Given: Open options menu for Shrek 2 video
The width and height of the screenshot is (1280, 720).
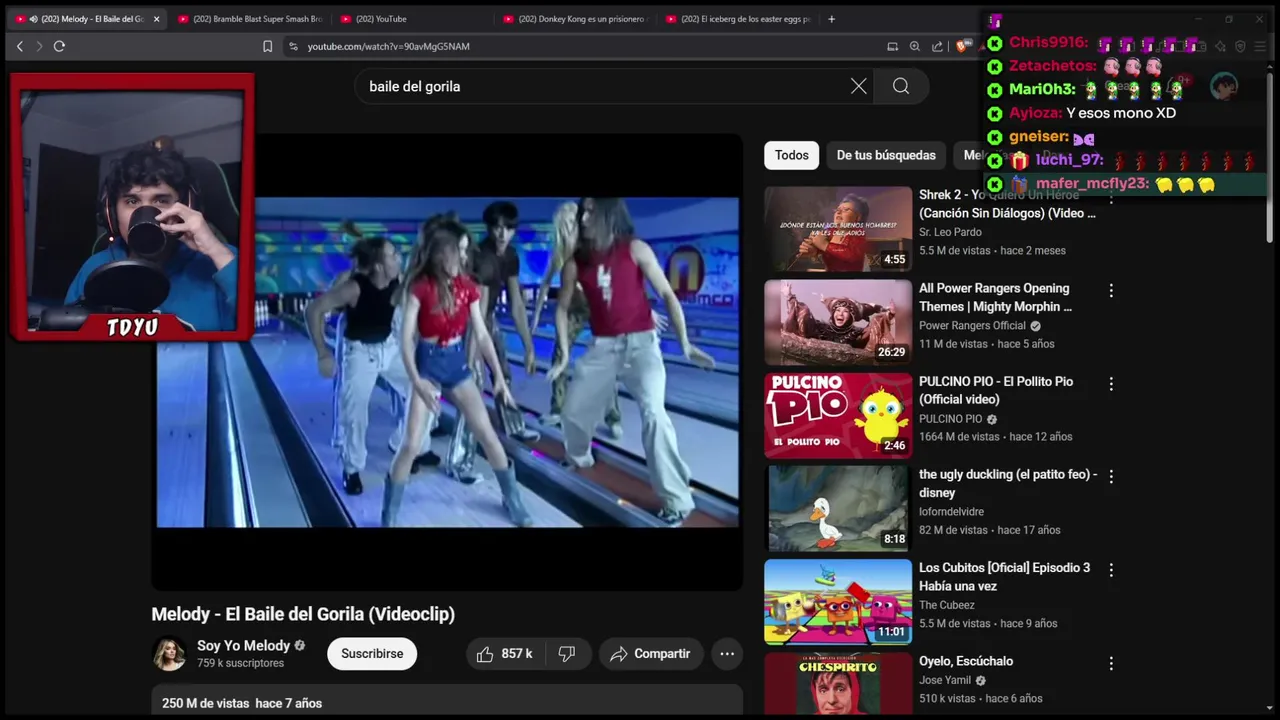Looking at the screenshot, I should (1111, 198).
